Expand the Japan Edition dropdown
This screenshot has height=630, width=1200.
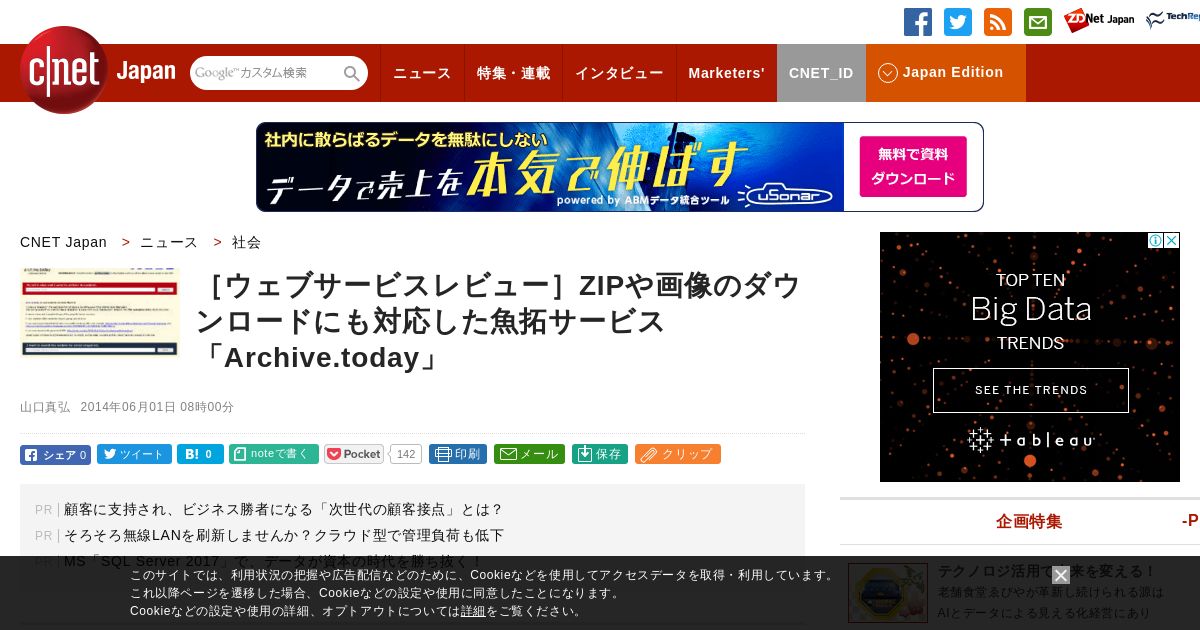(x=946, y=73)
